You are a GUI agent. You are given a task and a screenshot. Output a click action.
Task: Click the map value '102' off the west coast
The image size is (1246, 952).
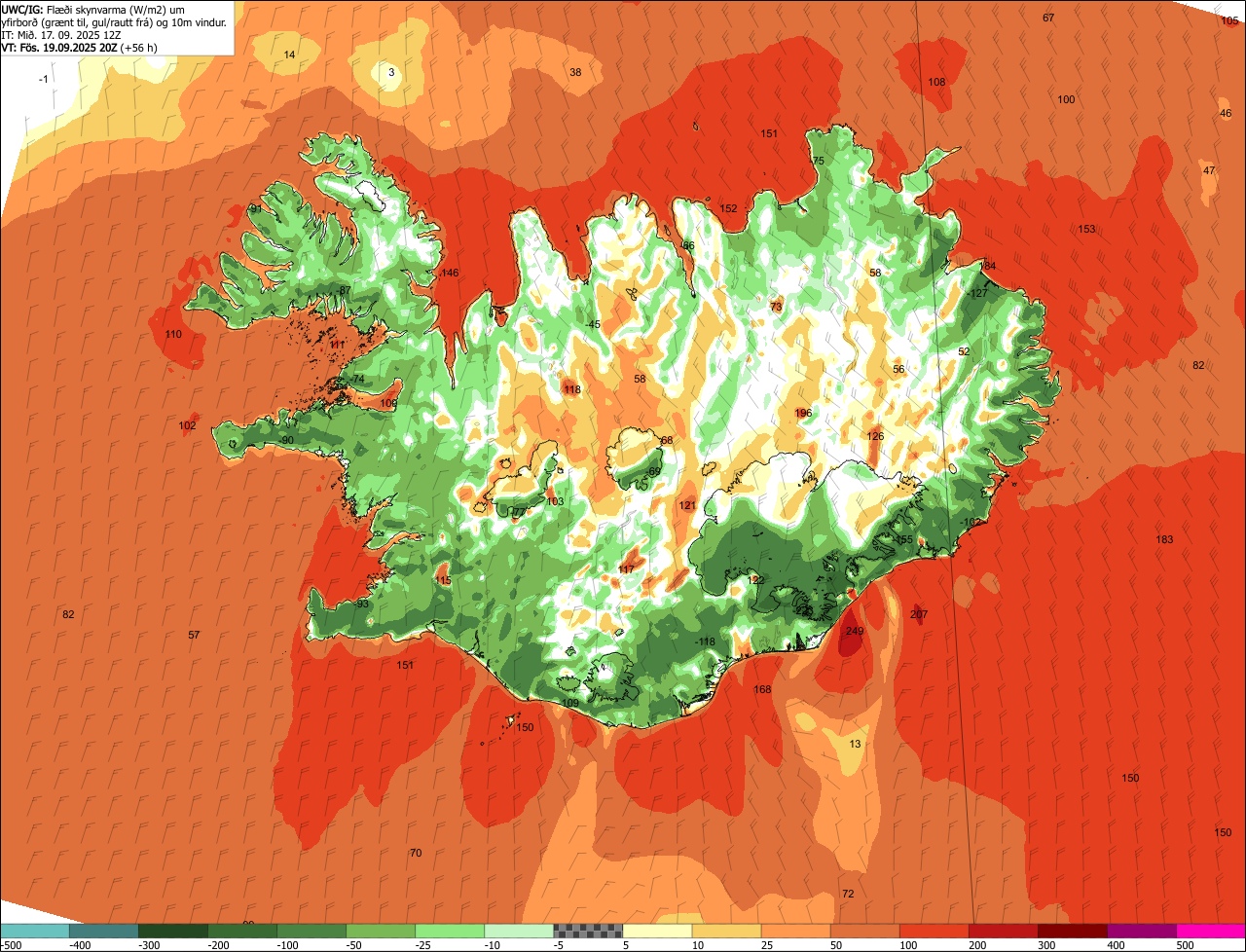point(187,425)
